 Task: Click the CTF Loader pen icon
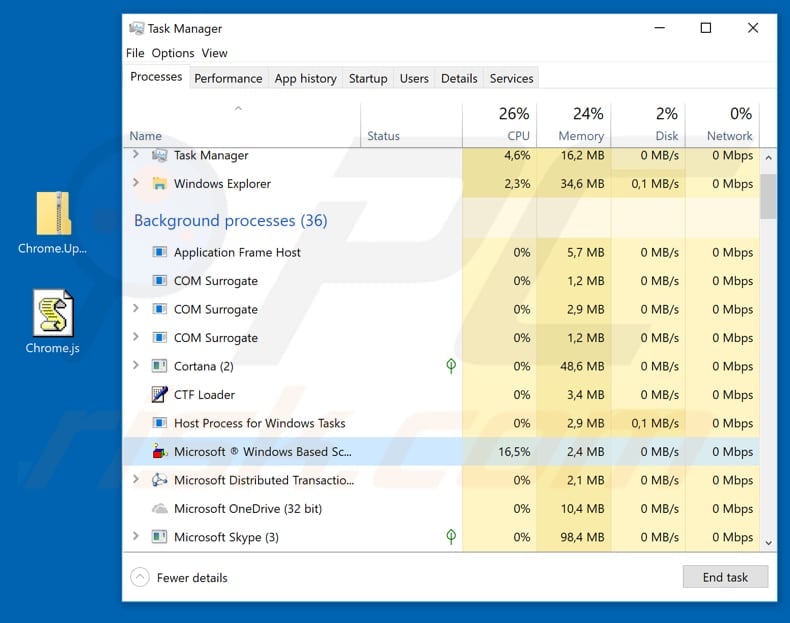(160, 394)
